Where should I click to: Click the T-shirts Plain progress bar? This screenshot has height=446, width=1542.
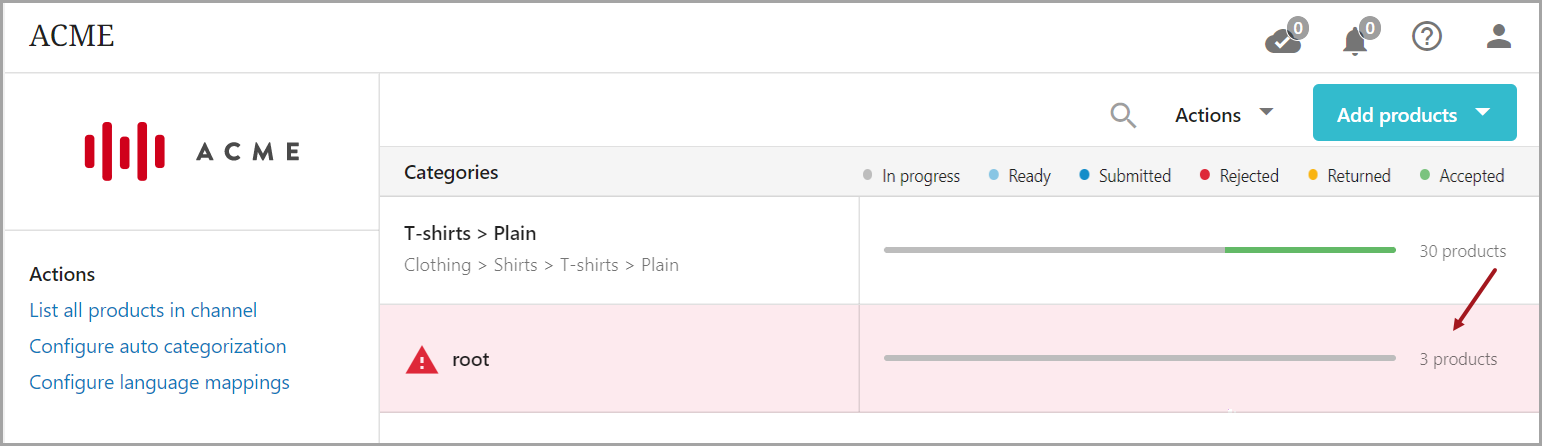(1139, 250)
